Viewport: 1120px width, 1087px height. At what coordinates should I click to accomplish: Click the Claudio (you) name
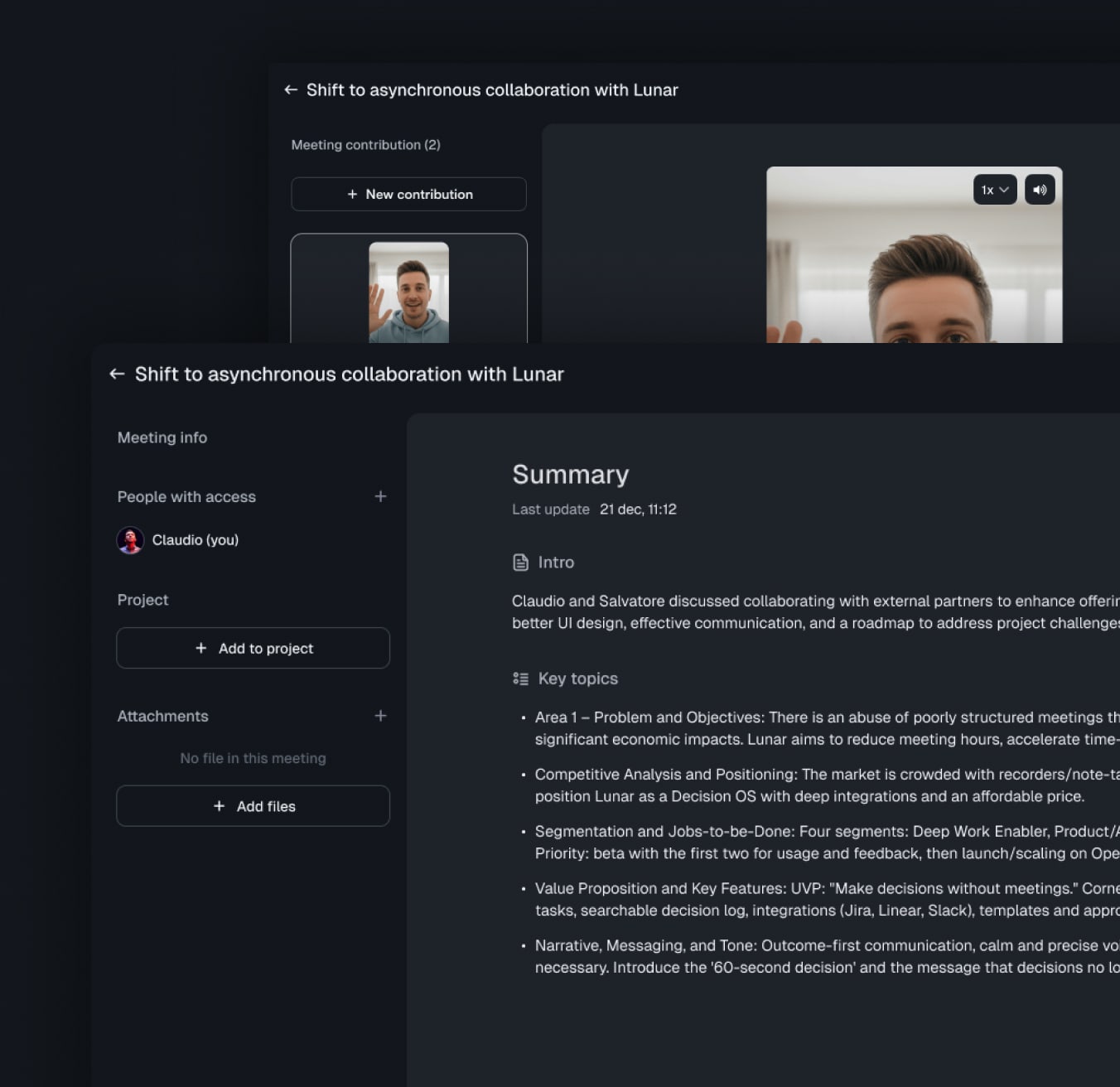[196, 540]
